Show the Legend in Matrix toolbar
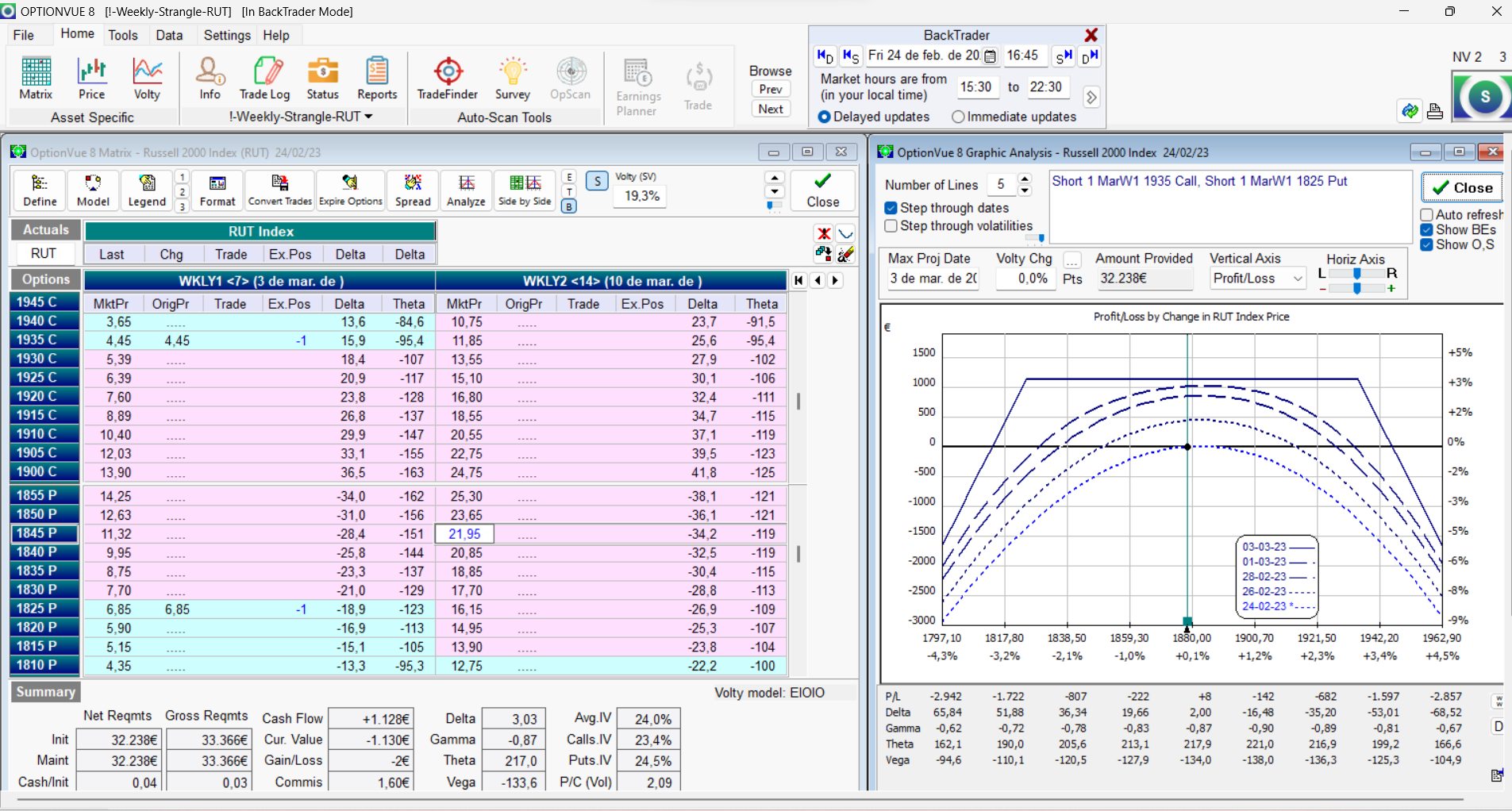The image size is (1512, 811). 147,191
